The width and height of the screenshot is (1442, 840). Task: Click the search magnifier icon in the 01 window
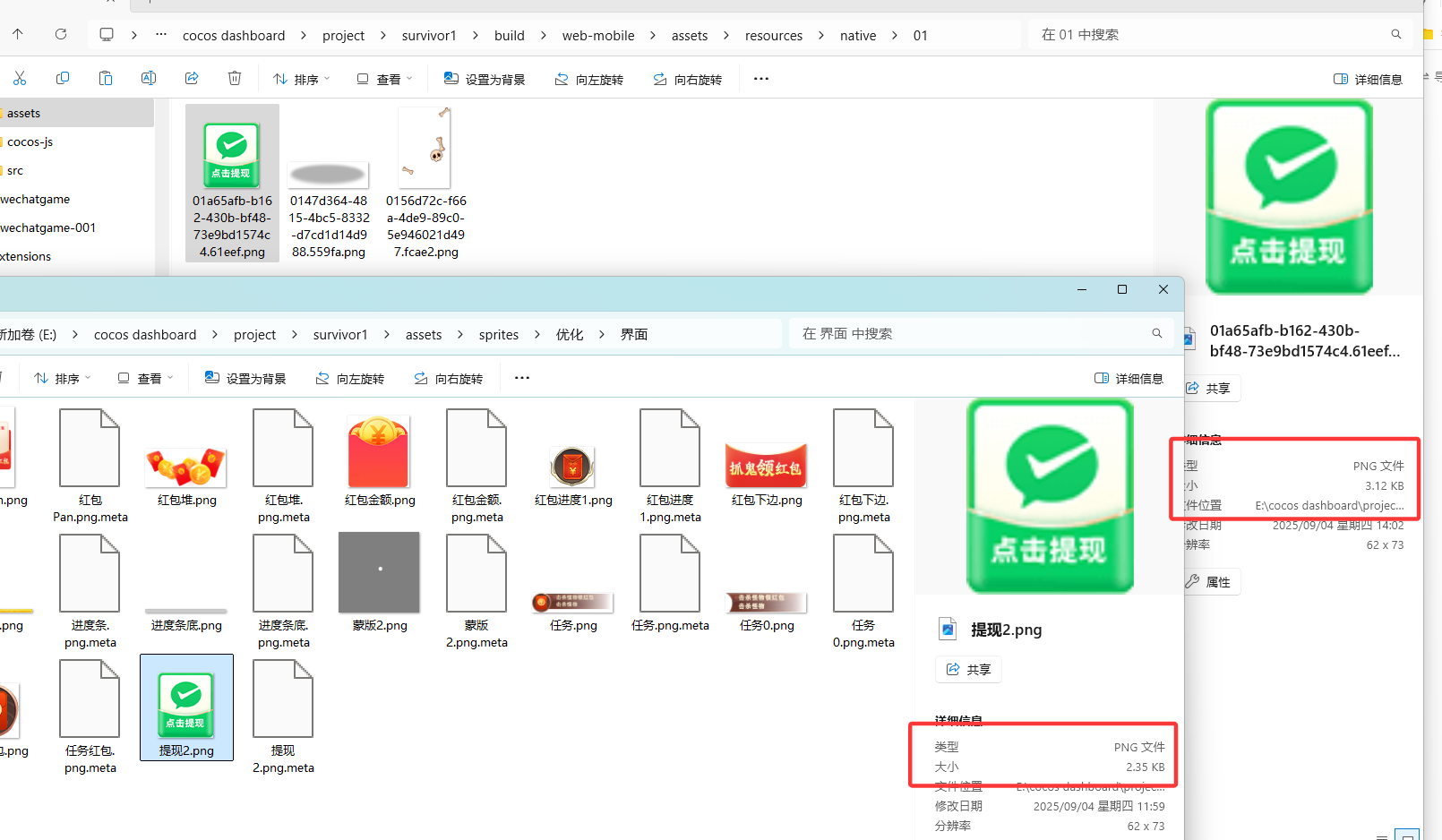tap(1395, 34)
